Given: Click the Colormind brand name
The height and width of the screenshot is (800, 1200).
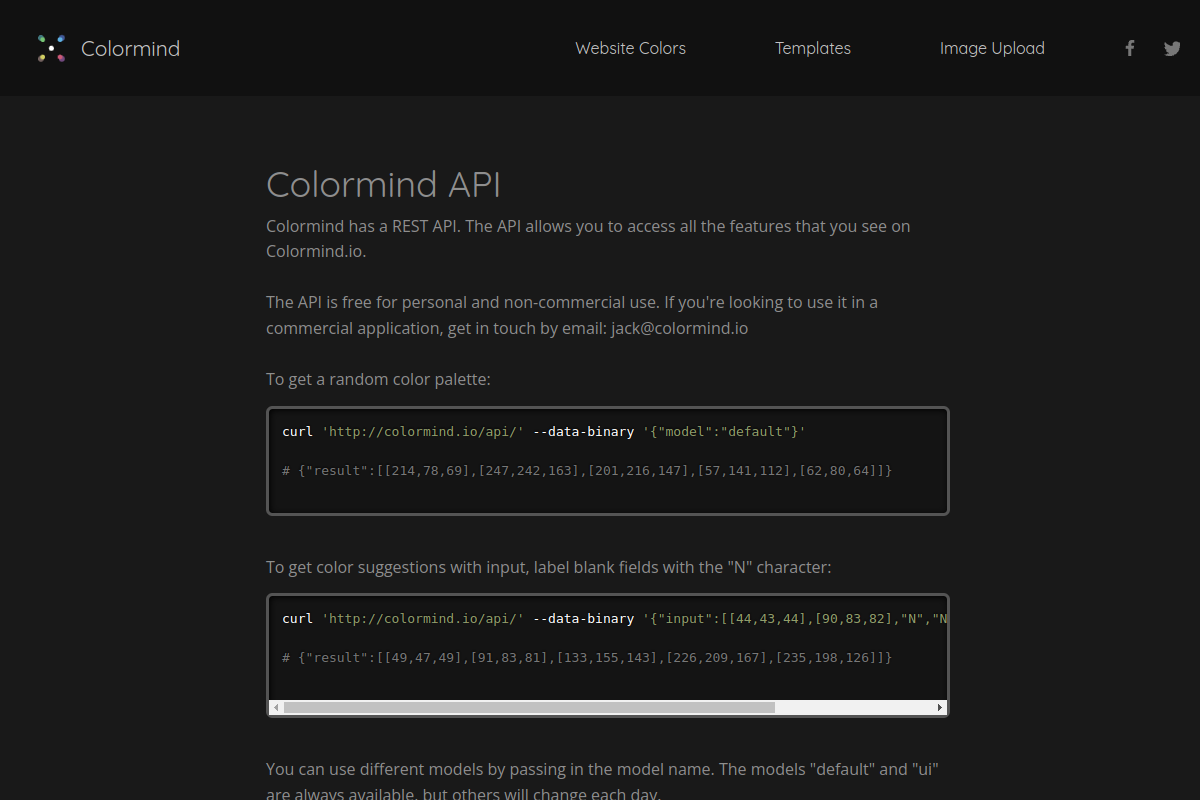Looking at the screenshot, I should coord(130,48).
